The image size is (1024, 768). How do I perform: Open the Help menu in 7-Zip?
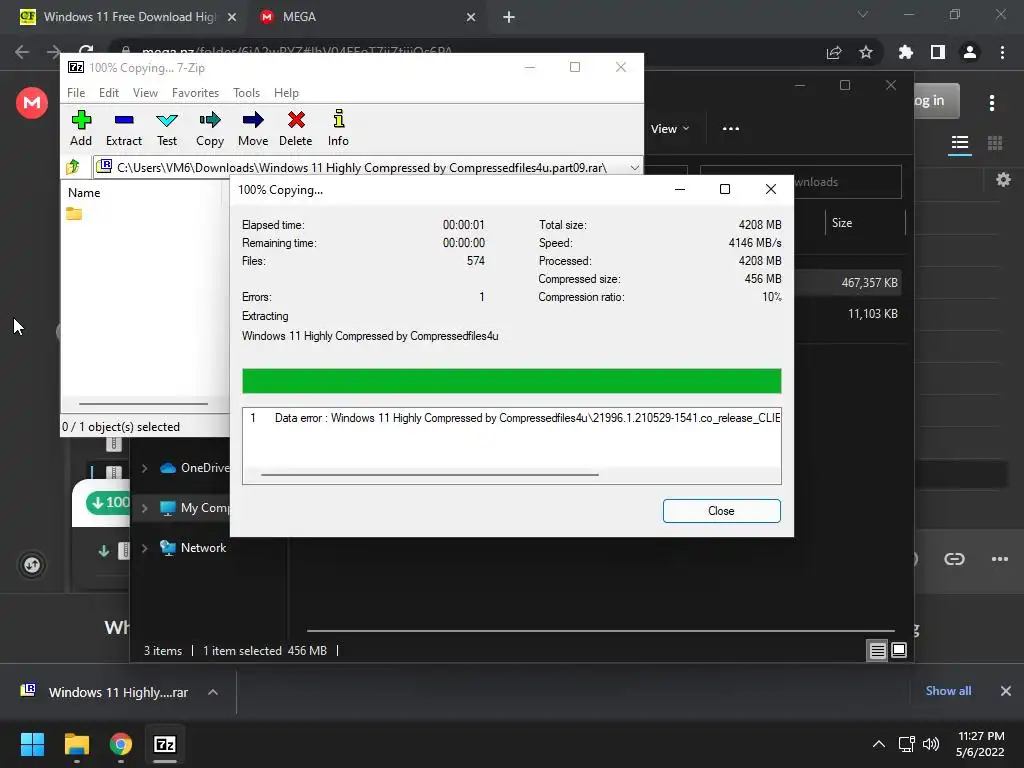click(x=286, y=93)
